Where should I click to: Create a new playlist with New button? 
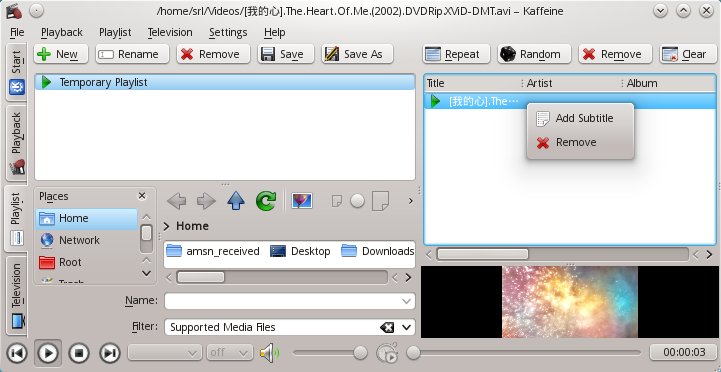tap(61, 54)
